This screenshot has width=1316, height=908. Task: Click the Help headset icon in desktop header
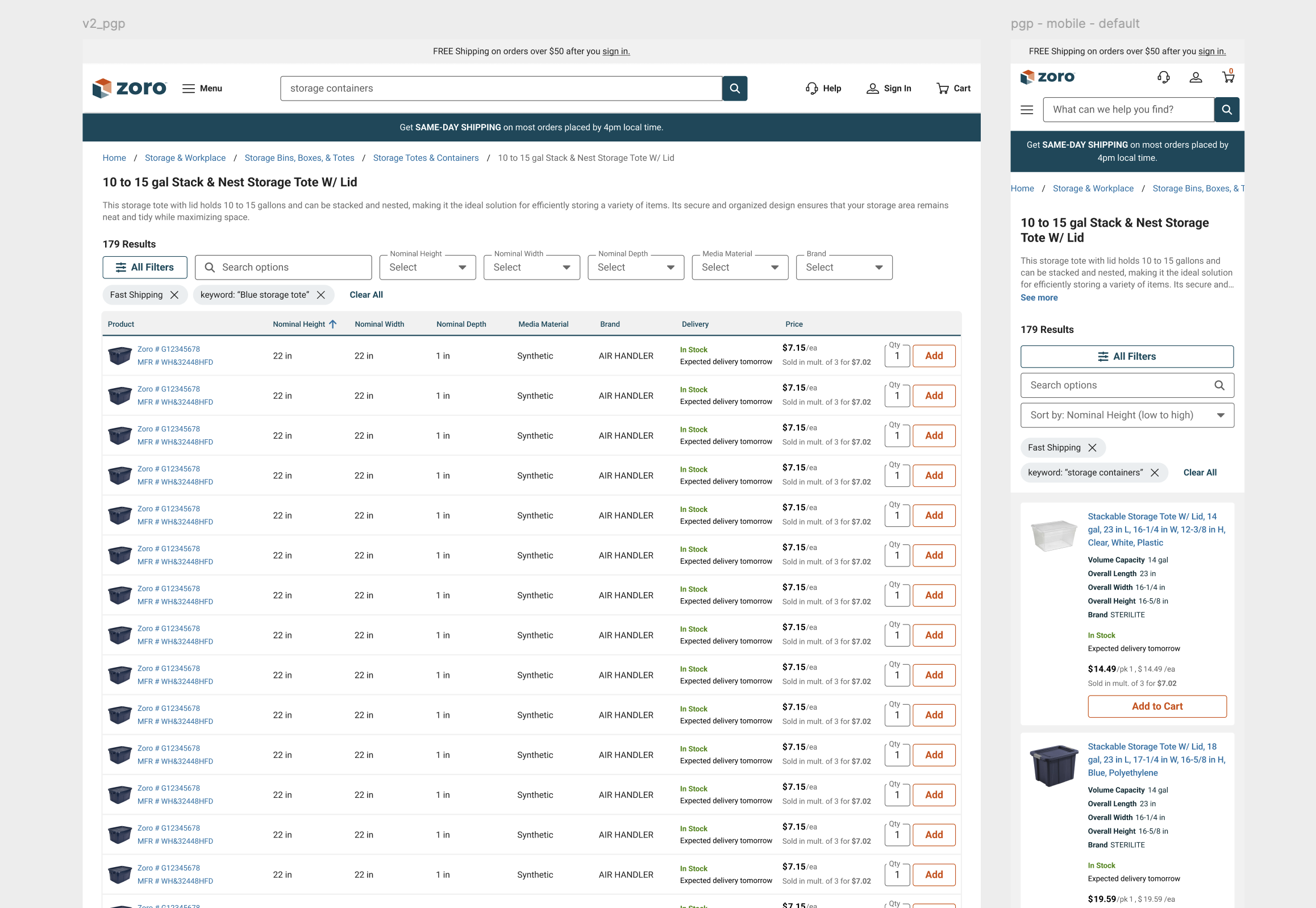tap(811, 88)
